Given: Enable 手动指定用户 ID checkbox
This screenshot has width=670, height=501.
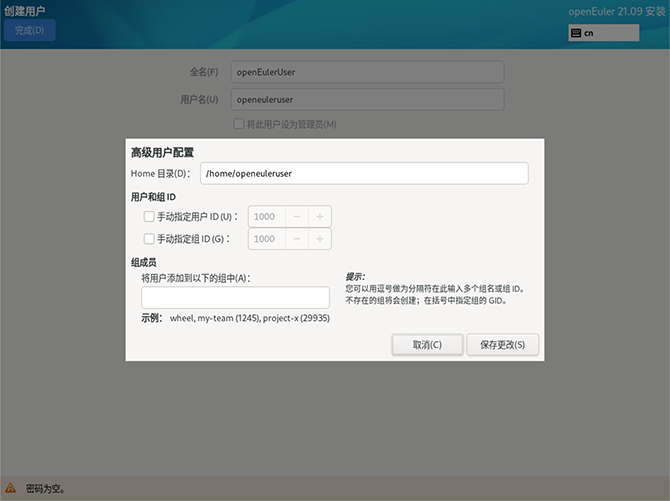Looking at the screenshot, I should (149, 216).
